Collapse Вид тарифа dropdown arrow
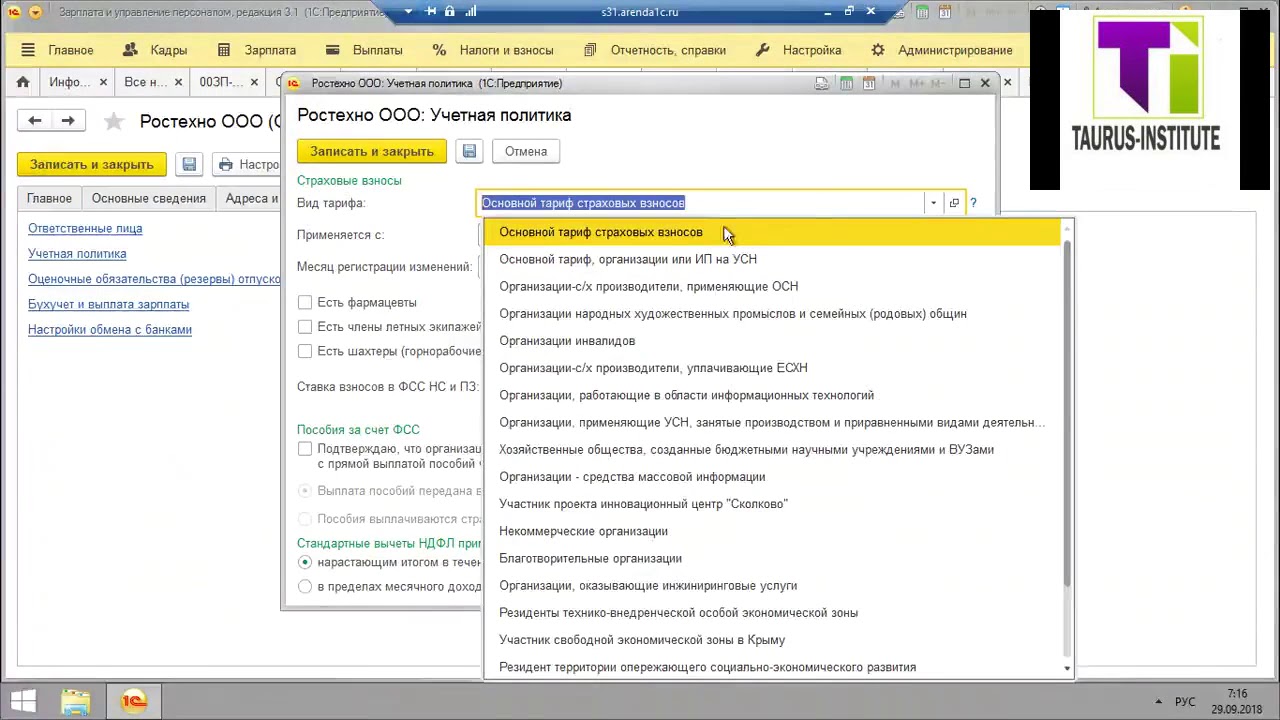Viewport: 1280px width, 720px height. pos(933,203)
